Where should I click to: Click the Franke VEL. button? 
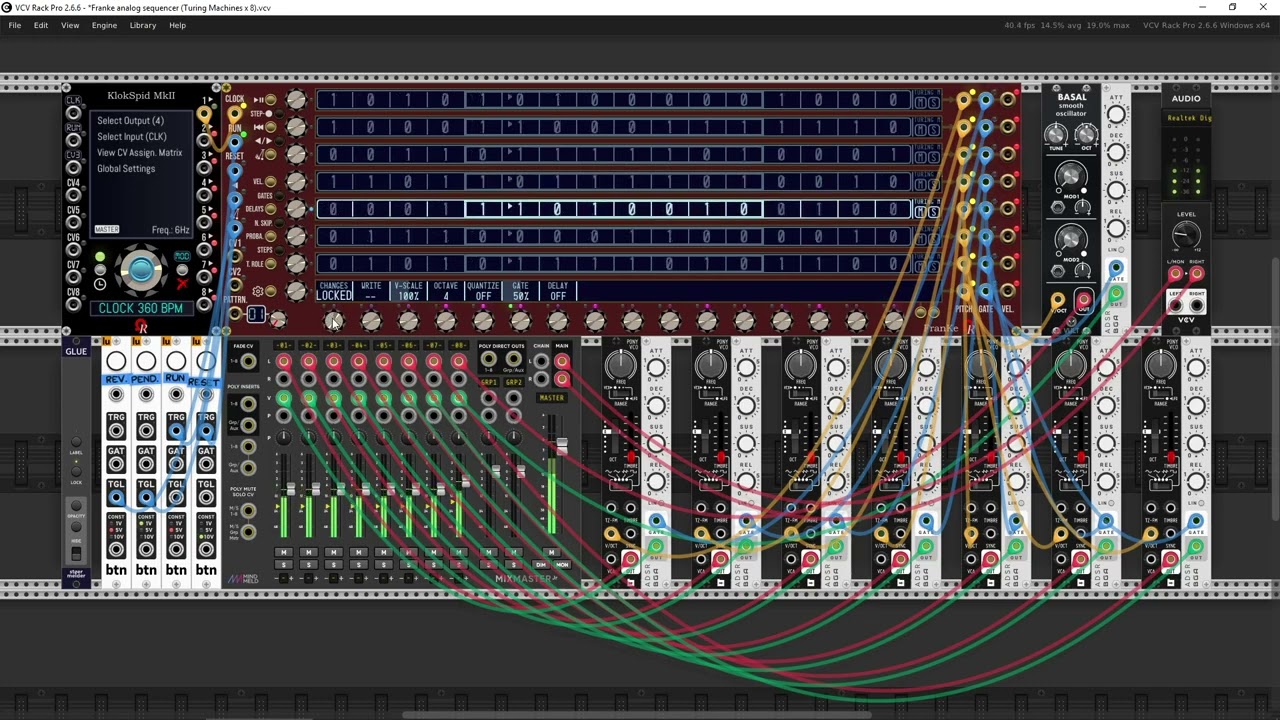tap(270, 181)
